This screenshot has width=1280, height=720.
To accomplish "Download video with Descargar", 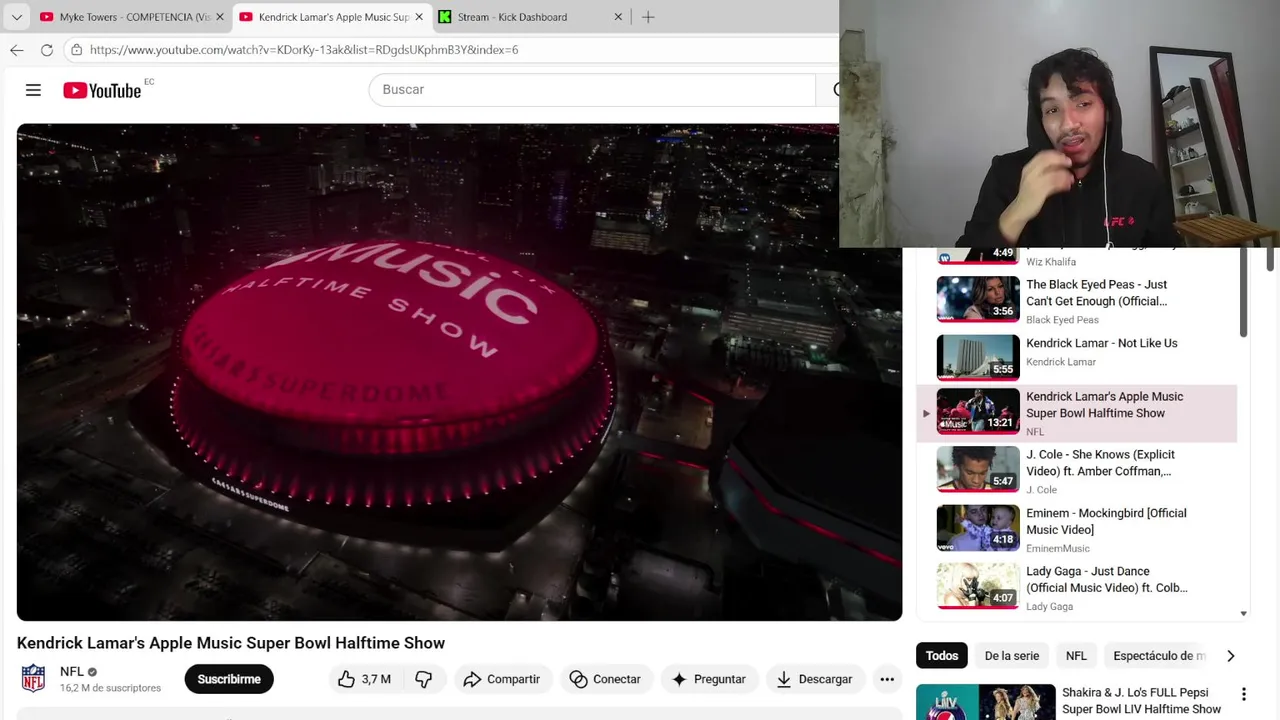I will pos(814,679).
